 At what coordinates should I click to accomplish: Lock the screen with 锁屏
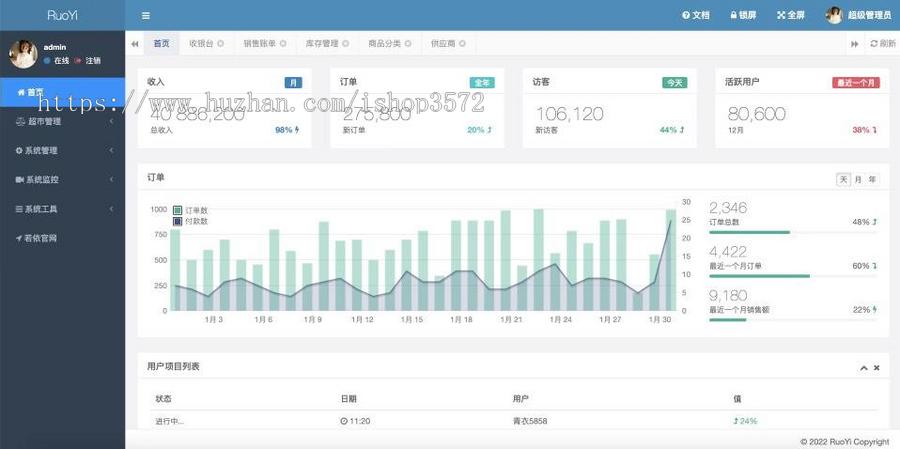[x=743, y=16]
